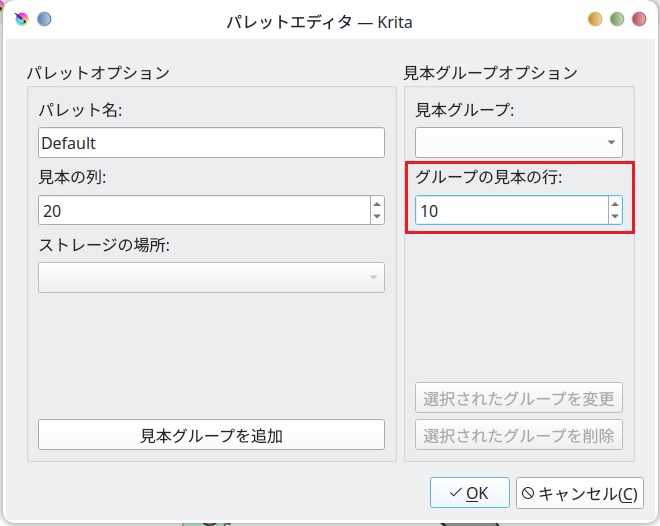Image resolution: width=660 pixels, height=526 pixels.
Task: Increment グループの見本の行 using up arrow
Action: pyautogui.click(x=615, y=204)
